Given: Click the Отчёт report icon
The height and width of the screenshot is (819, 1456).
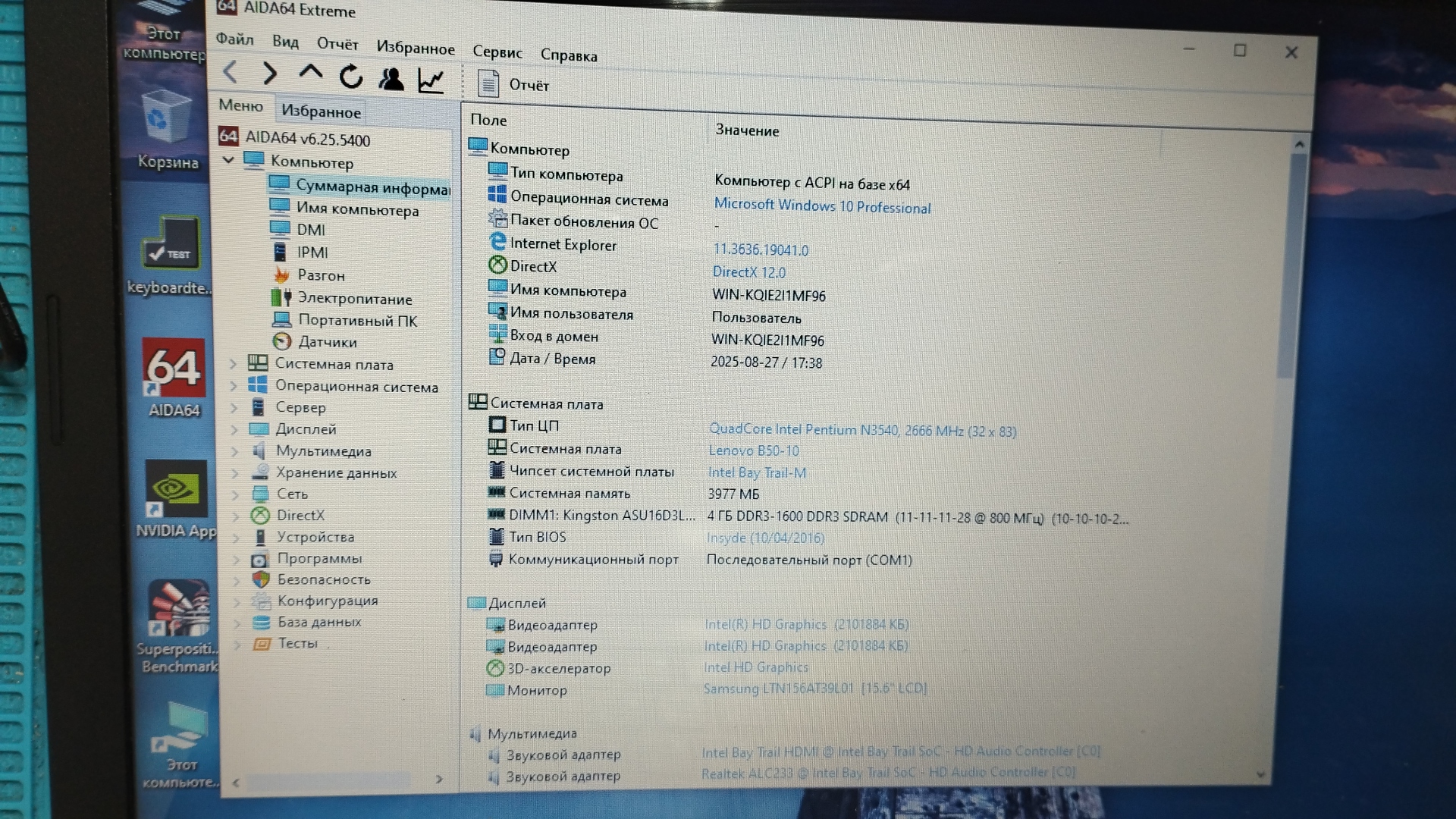Looking at the screenshot, I should [488, 83].
